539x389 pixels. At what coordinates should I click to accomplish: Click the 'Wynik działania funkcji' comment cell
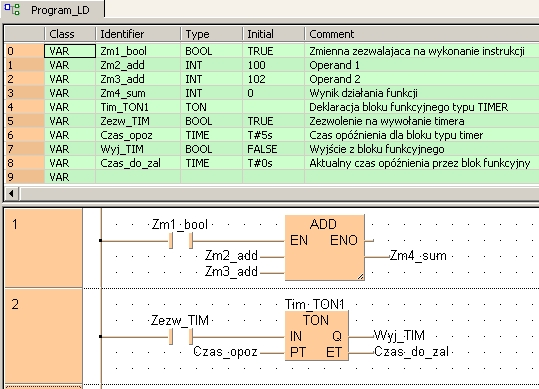click(x=422, y=93)
